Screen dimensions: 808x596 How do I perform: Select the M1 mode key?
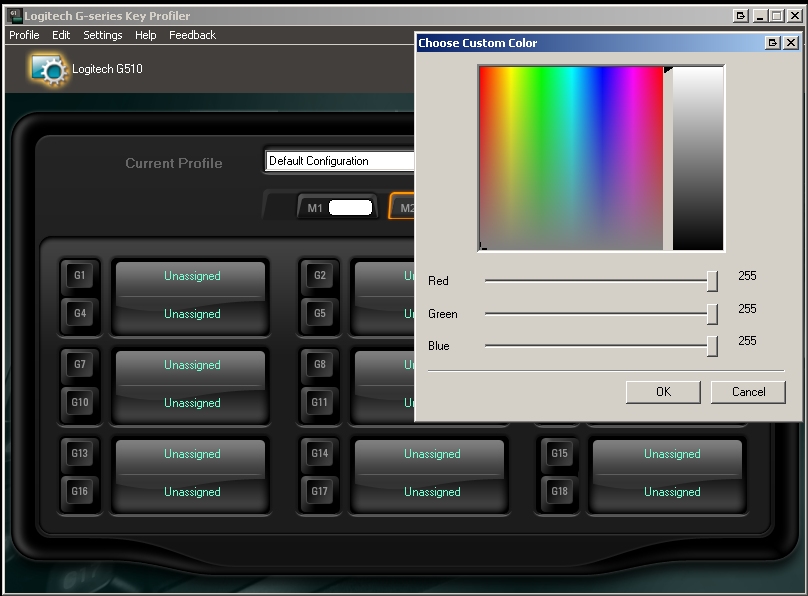coord(315,208)
